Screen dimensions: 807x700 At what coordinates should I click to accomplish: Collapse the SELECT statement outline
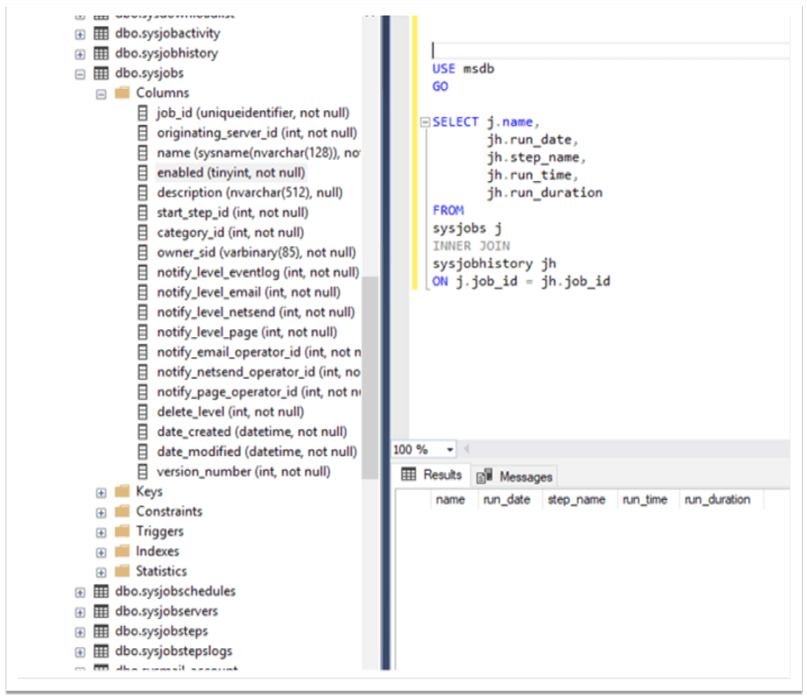425,122
